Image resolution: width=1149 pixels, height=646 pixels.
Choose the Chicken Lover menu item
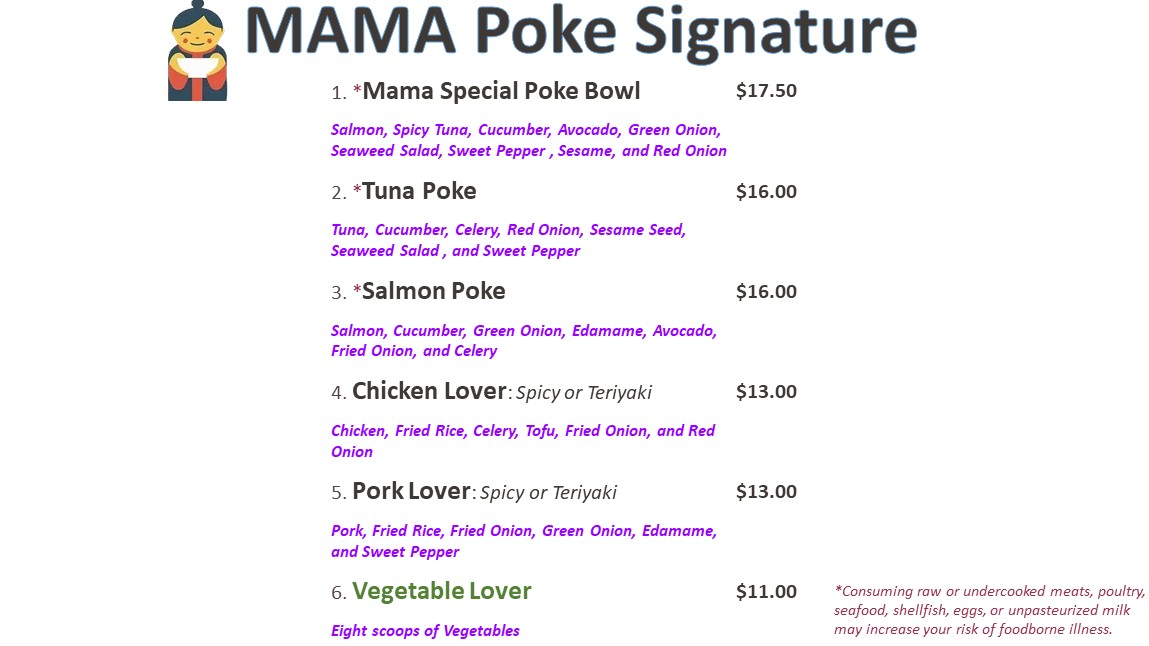point(429,391)
